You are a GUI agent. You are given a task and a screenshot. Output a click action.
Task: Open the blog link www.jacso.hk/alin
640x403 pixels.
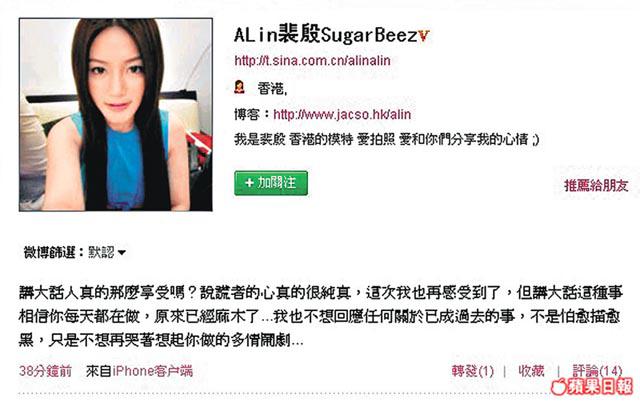coord(342,114)
